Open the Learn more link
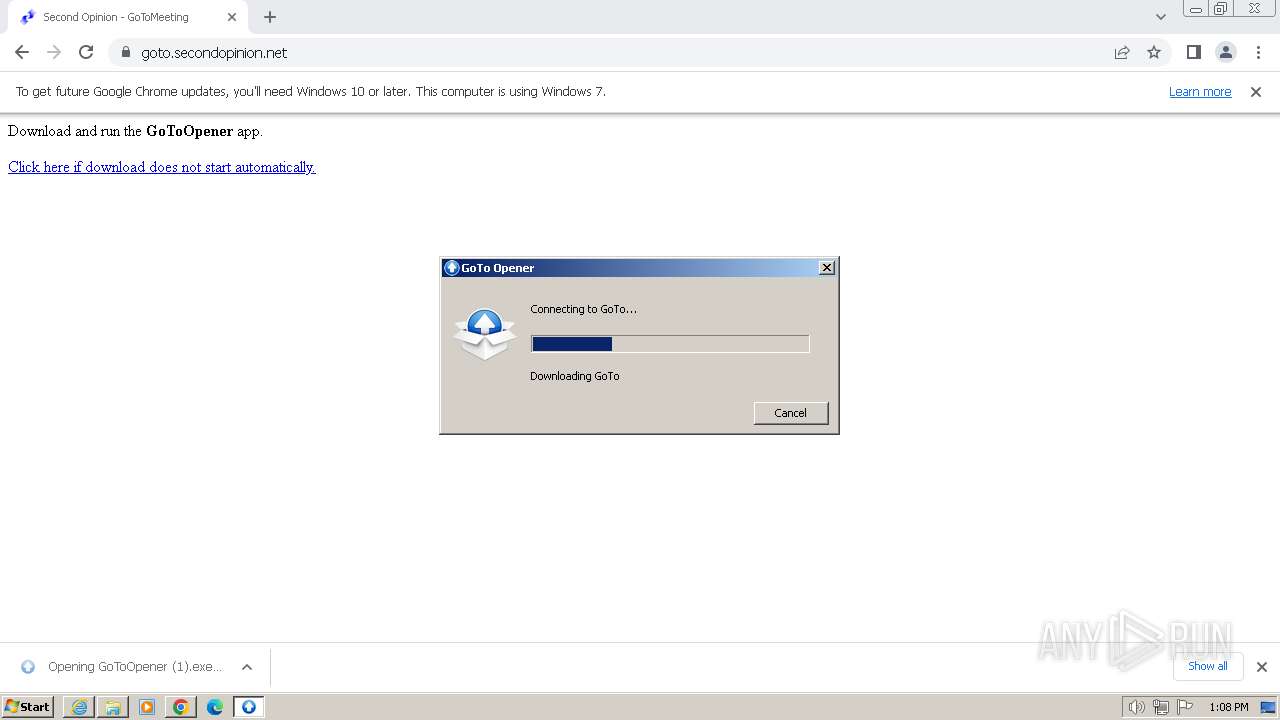Viewport: 1280px width, 720px height. tap(1200, 92)
